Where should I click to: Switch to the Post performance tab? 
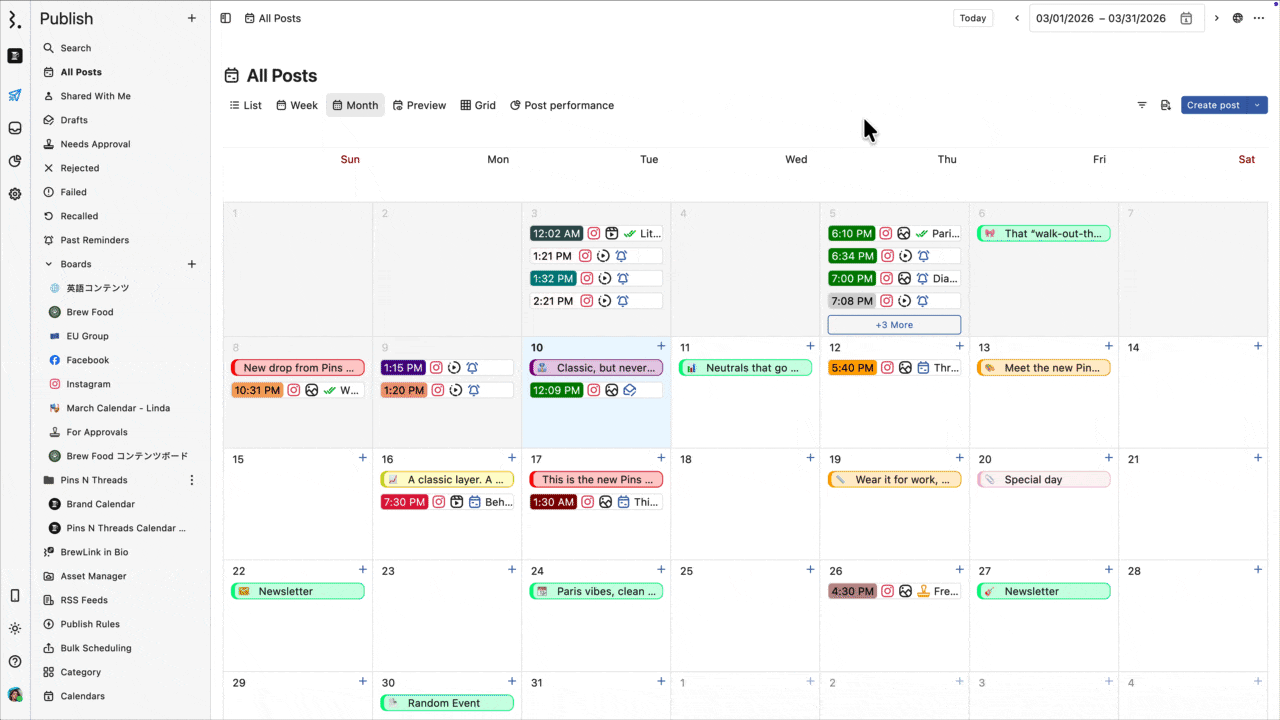[x=562, y=105]
